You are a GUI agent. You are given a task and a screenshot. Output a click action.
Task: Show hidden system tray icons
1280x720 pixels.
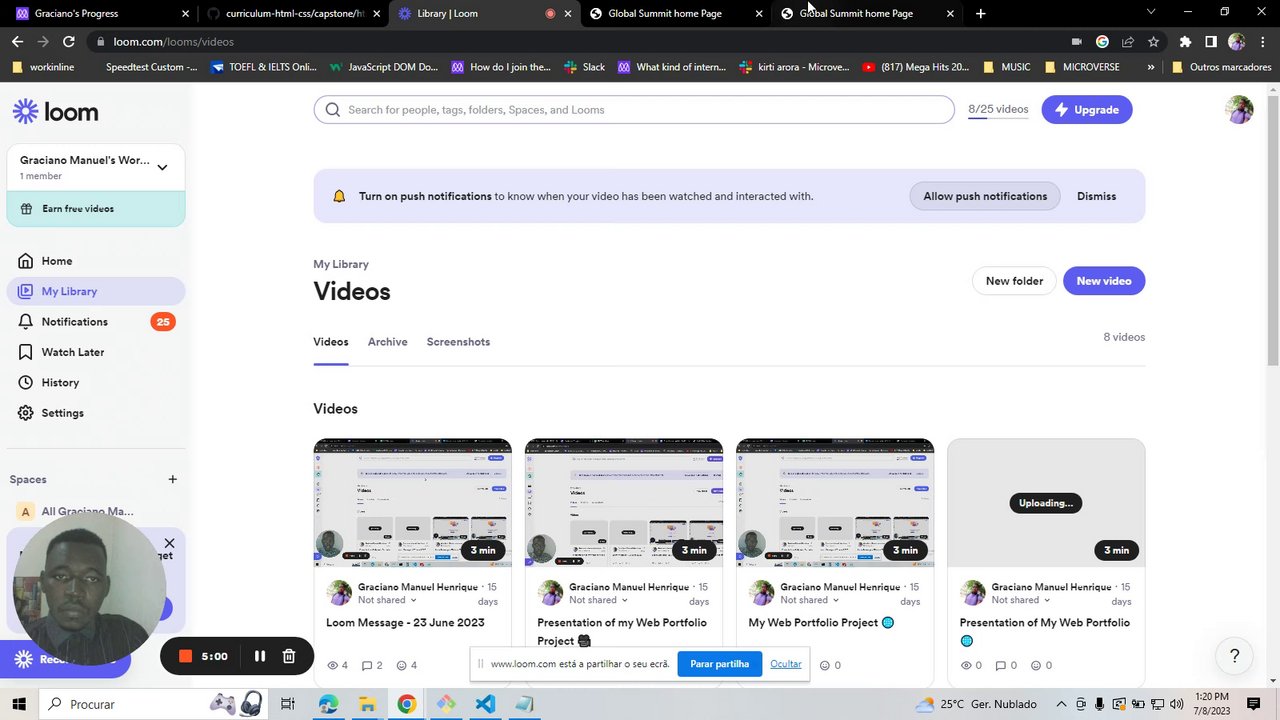1061,704
